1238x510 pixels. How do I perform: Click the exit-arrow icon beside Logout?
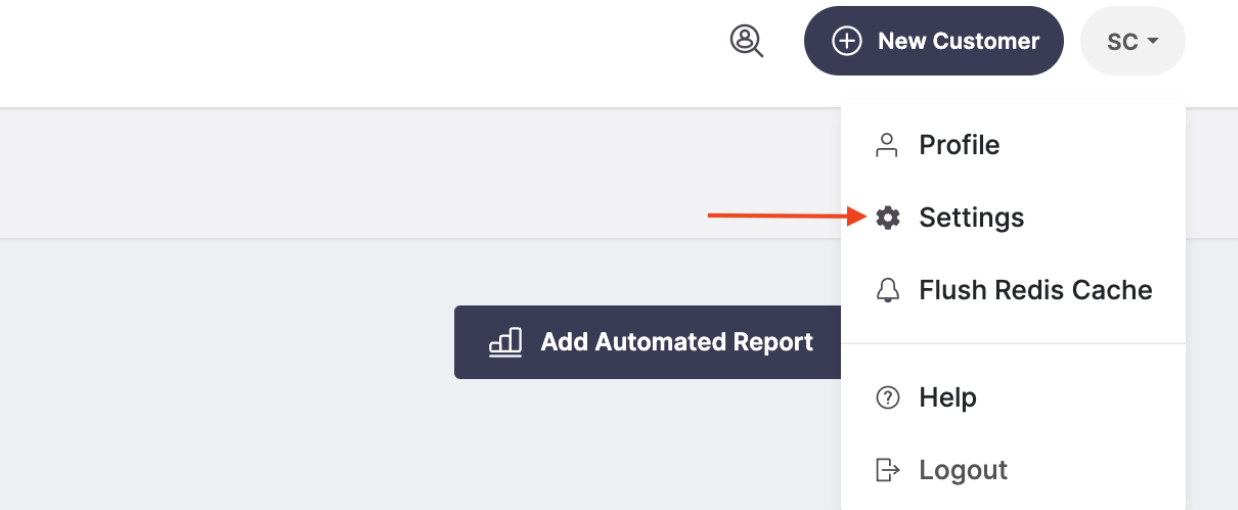[887, 470]
